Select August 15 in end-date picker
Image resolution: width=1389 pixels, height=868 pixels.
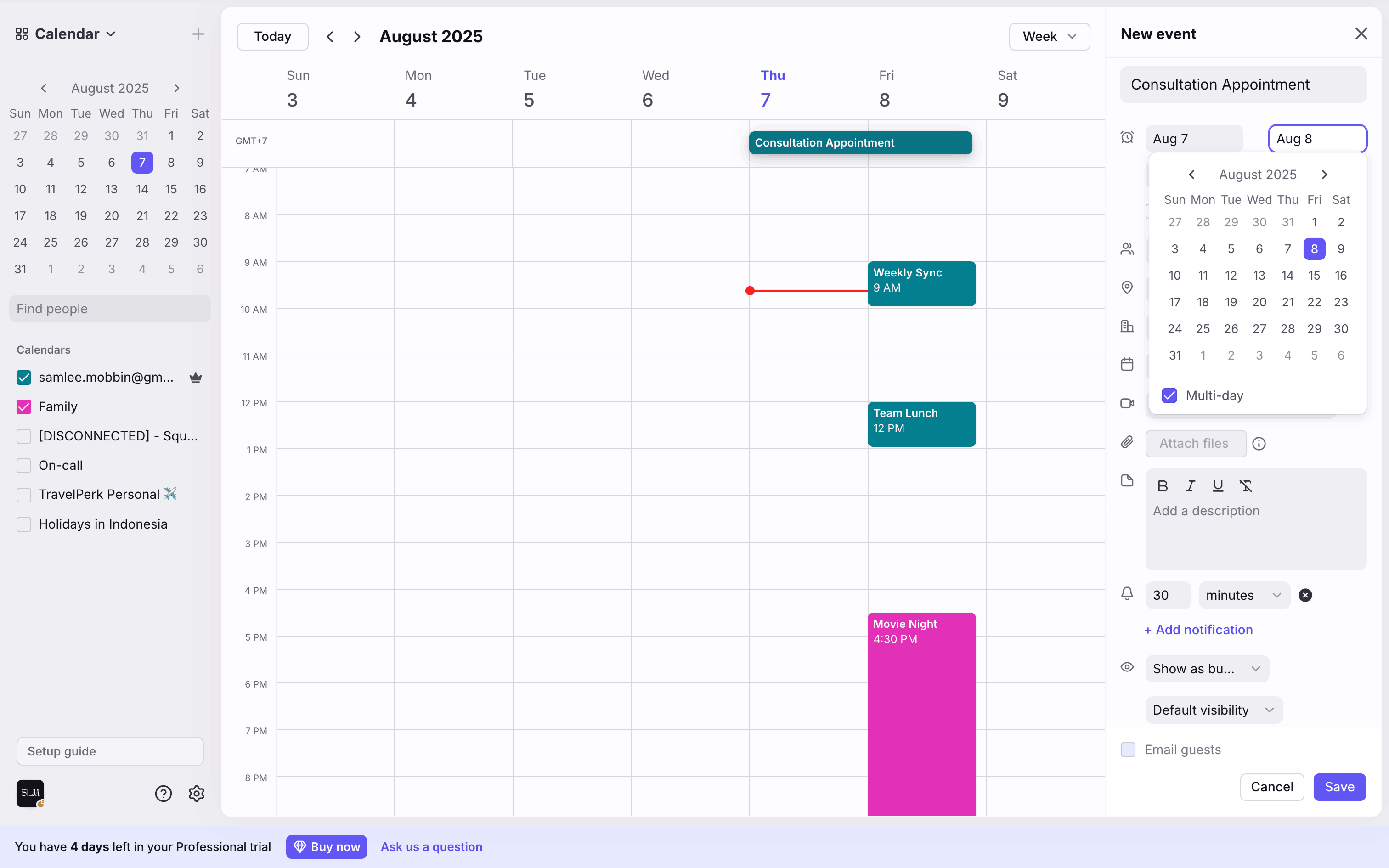(x=1314, y=276)
